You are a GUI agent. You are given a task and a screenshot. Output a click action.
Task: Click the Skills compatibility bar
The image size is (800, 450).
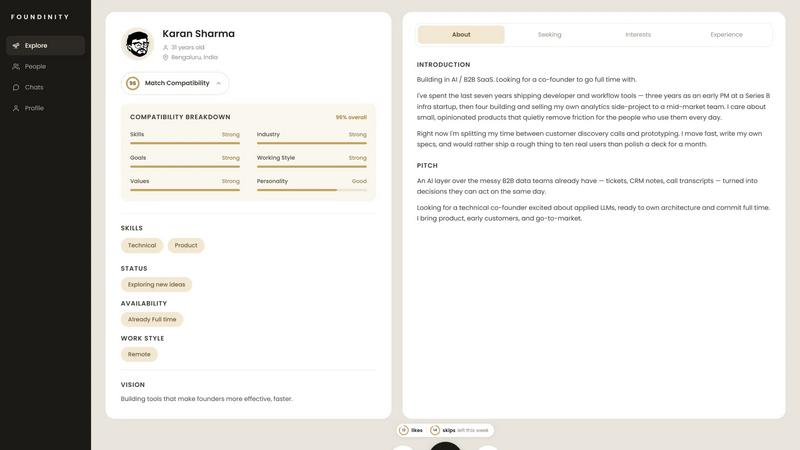pos(185,143)
